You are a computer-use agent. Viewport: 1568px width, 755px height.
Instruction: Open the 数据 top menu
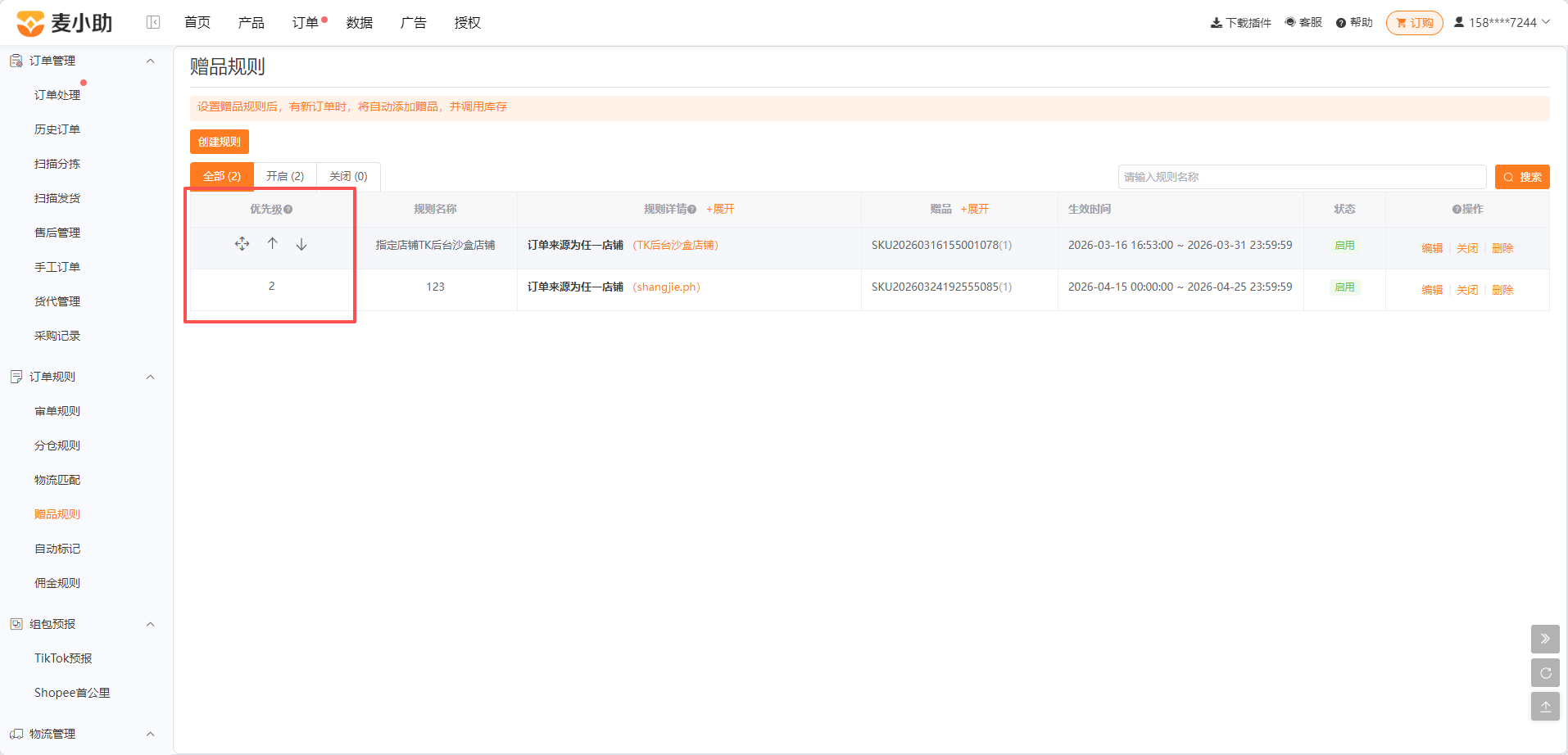point(360,23)
